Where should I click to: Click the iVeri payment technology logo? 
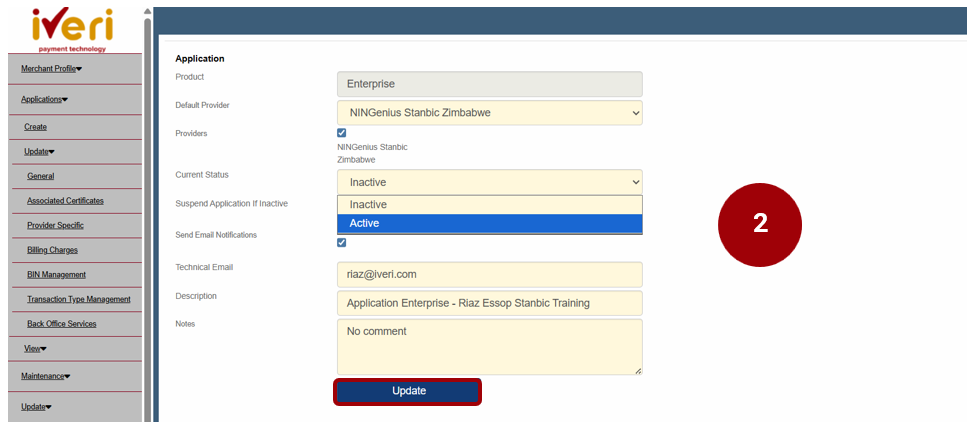coord(73,30)
